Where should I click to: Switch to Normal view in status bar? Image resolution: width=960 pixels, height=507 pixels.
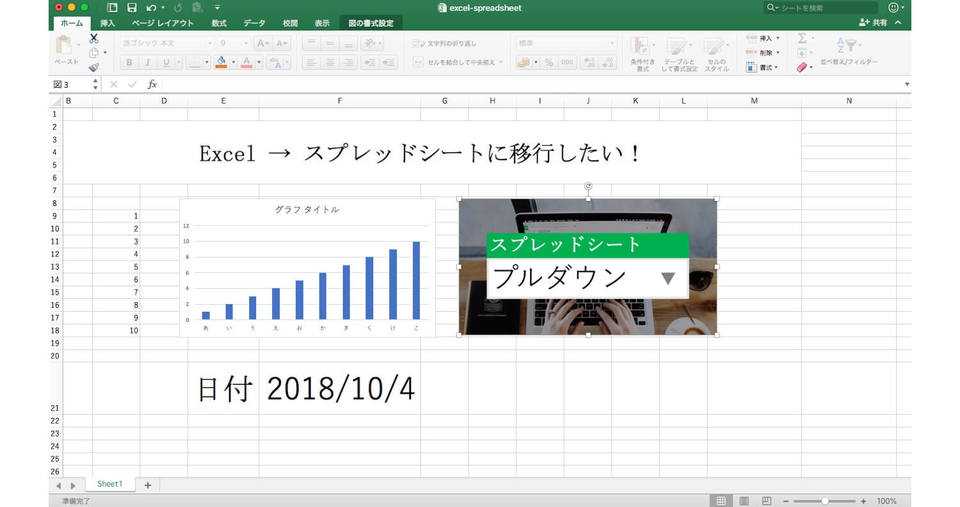pyautogui.click(x=720, y=500)
